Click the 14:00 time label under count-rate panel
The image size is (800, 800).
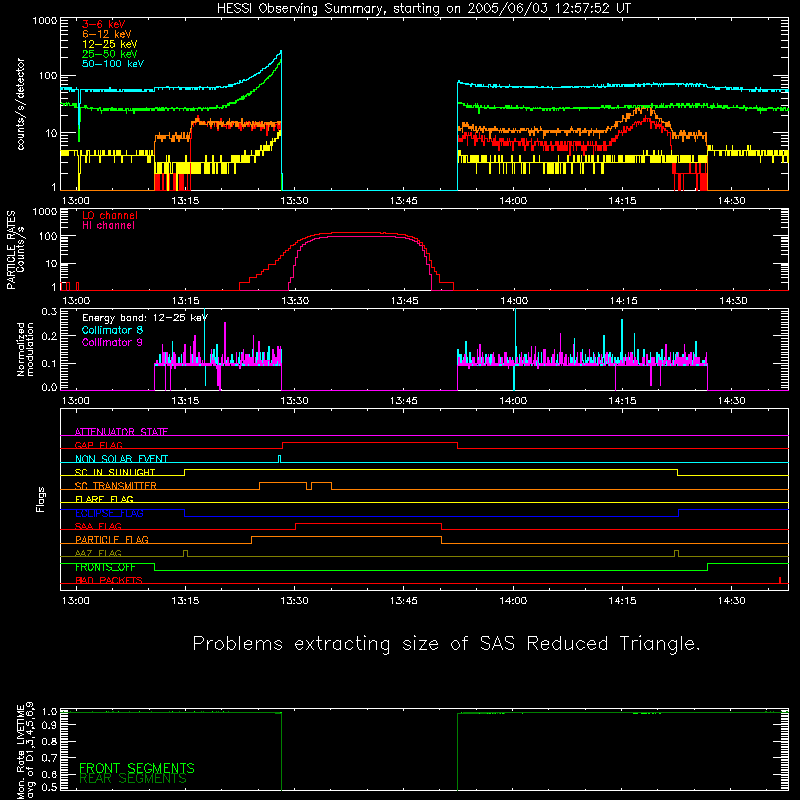click(513, 201)
